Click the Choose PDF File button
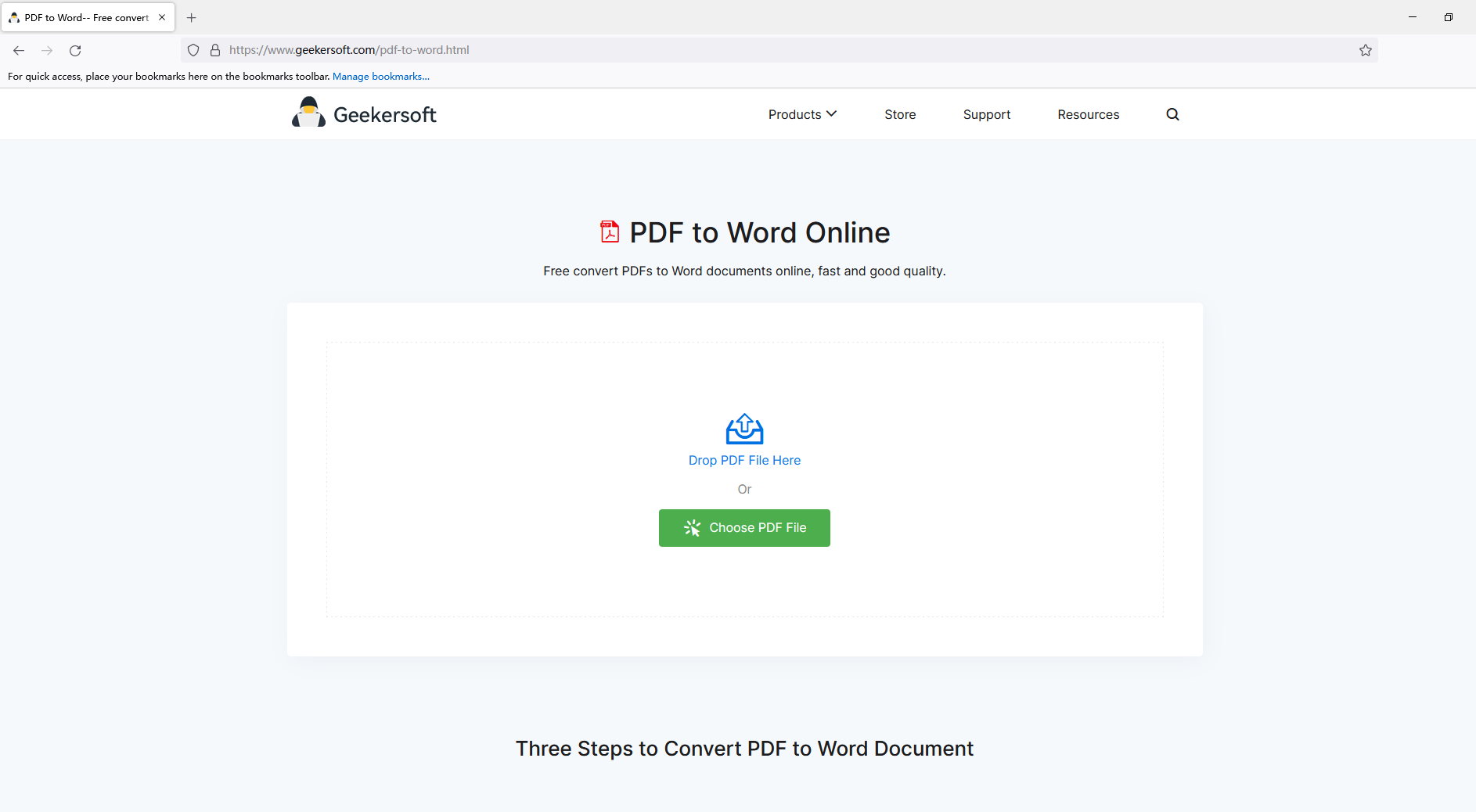The width and height of the screenshot is (1476, 812). click(x=744, y=528)
